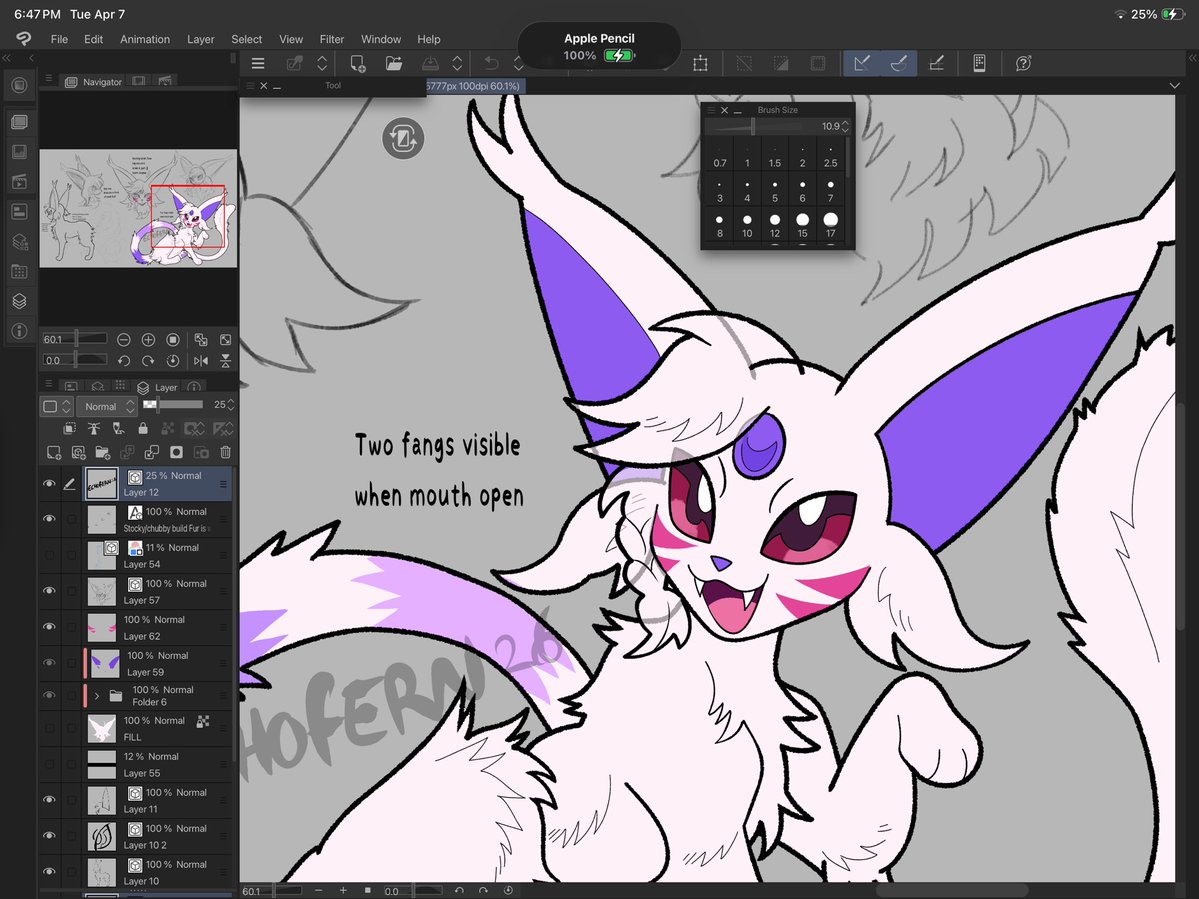Screen dimensions: 1199x899
Task: Toggle Snap to Special Ruler icon
Action: (x=898, y=63)
